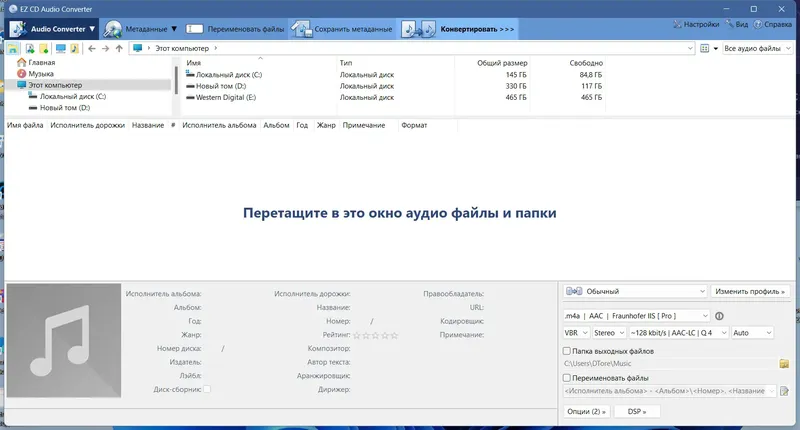Screen dimensions: 800x430
Task: Open the Все аудио файлы filter dropdown
Action: tap(757, 48)
